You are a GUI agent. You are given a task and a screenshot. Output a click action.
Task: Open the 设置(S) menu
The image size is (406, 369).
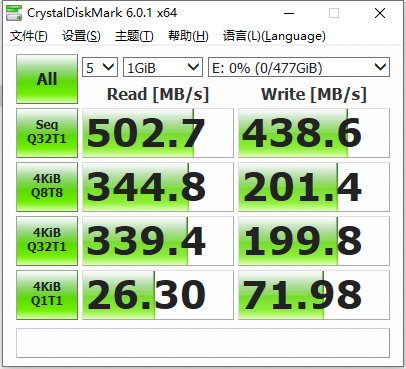[x=81, y=36]
